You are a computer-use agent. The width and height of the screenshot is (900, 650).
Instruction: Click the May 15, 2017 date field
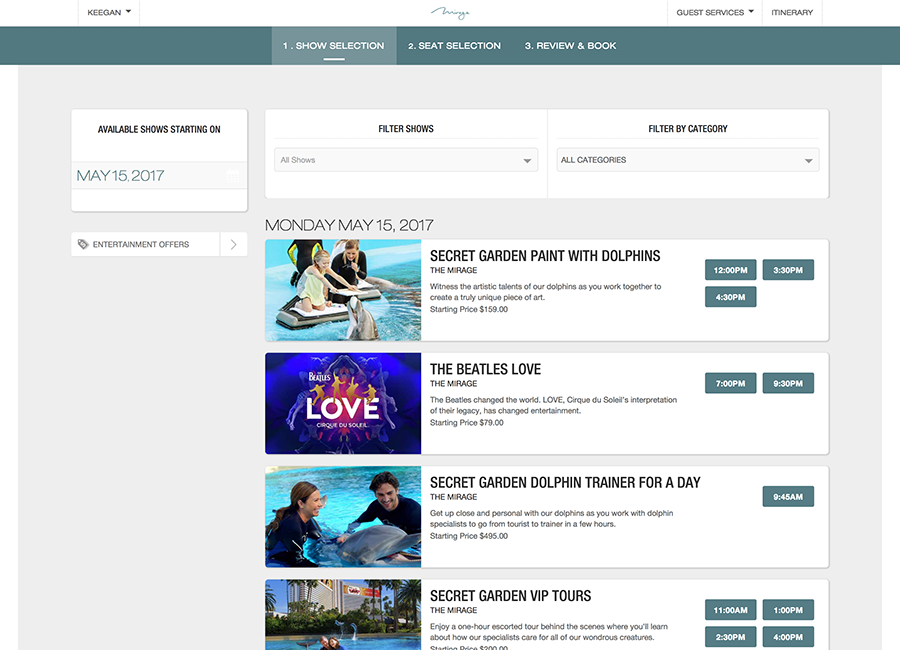coord(159,176)
